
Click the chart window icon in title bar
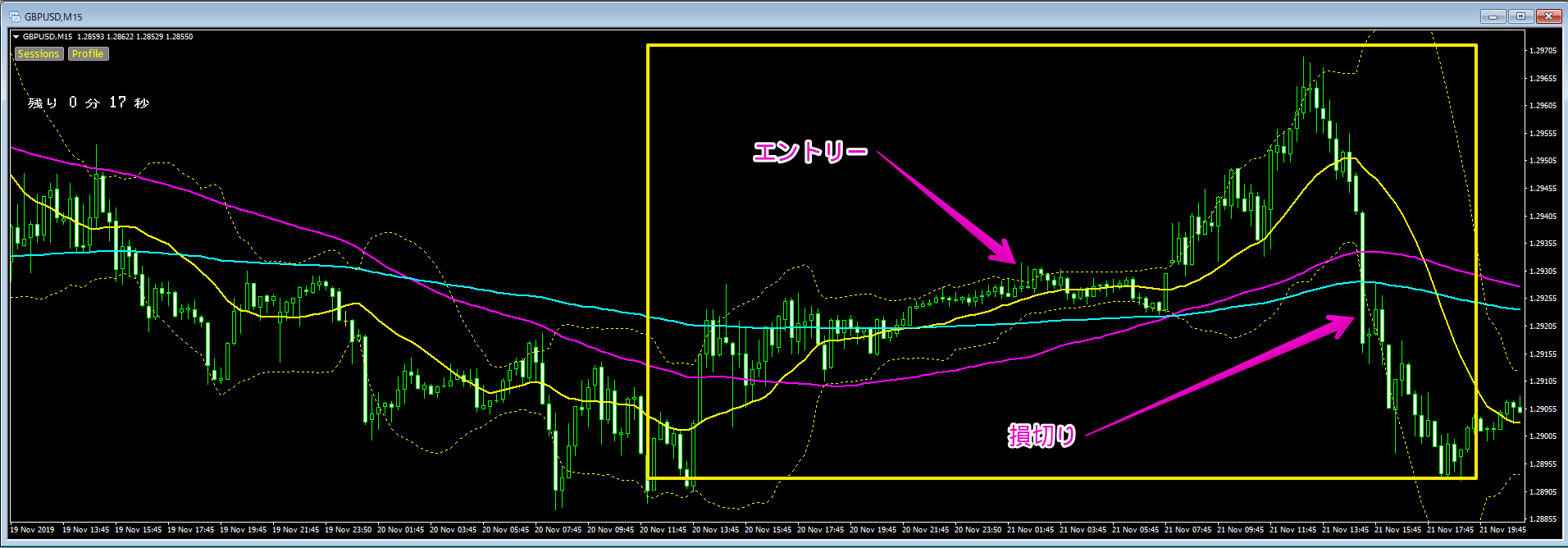15,16
